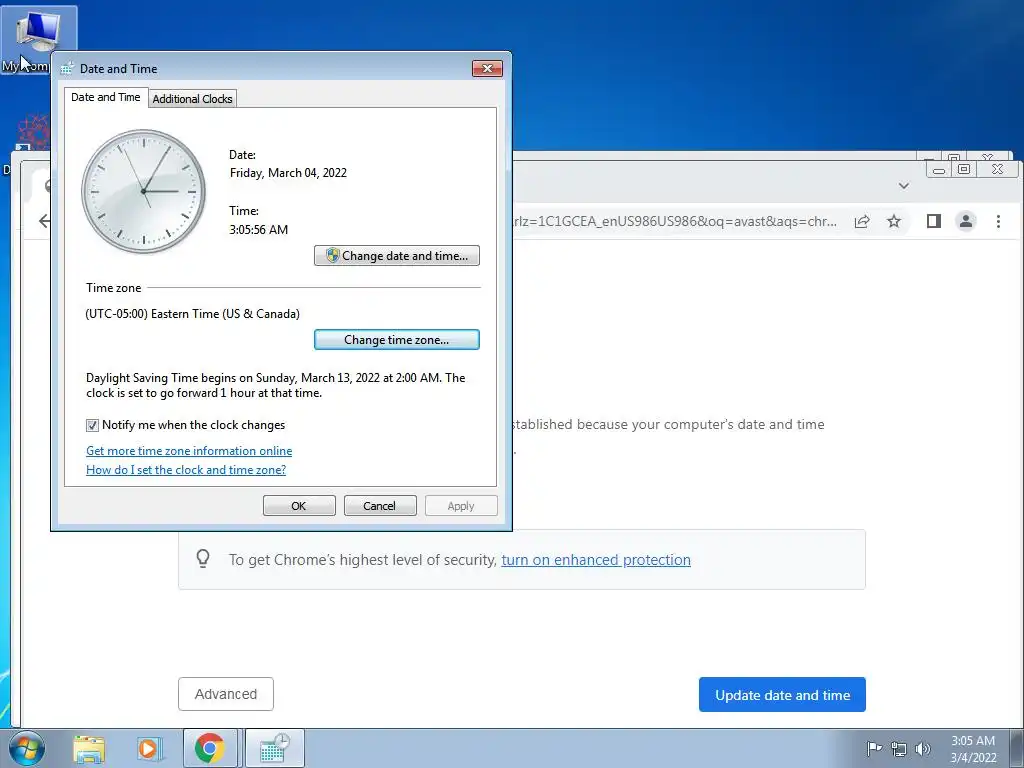Screen dimensions: 1024x768
Task: Click the Eastern Time zone text
Action: (193, 313)
